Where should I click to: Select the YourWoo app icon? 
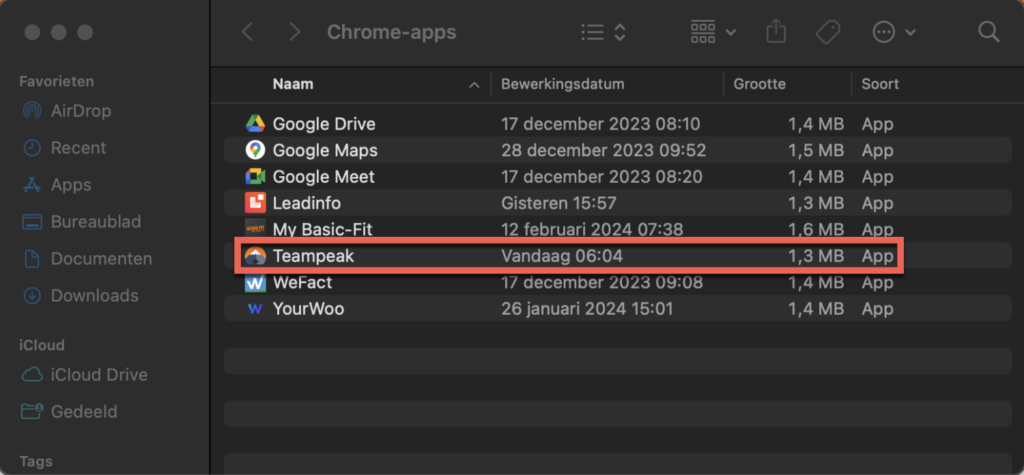click(x=255, y=309)
